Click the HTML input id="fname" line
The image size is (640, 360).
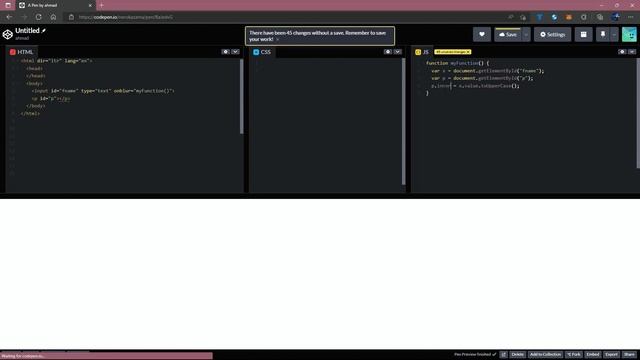103,91
